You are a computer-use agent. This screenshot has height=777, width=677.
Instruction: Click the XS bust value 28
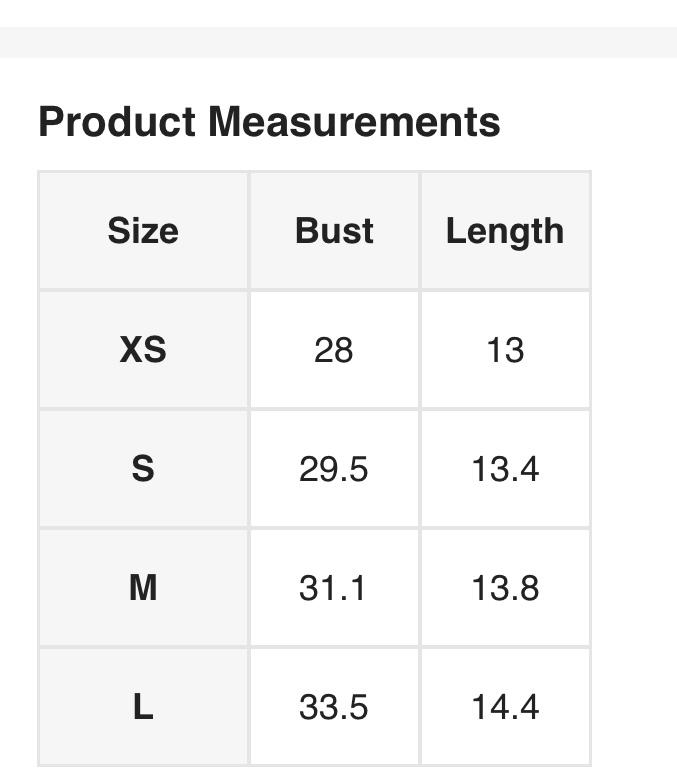point(333,350)
